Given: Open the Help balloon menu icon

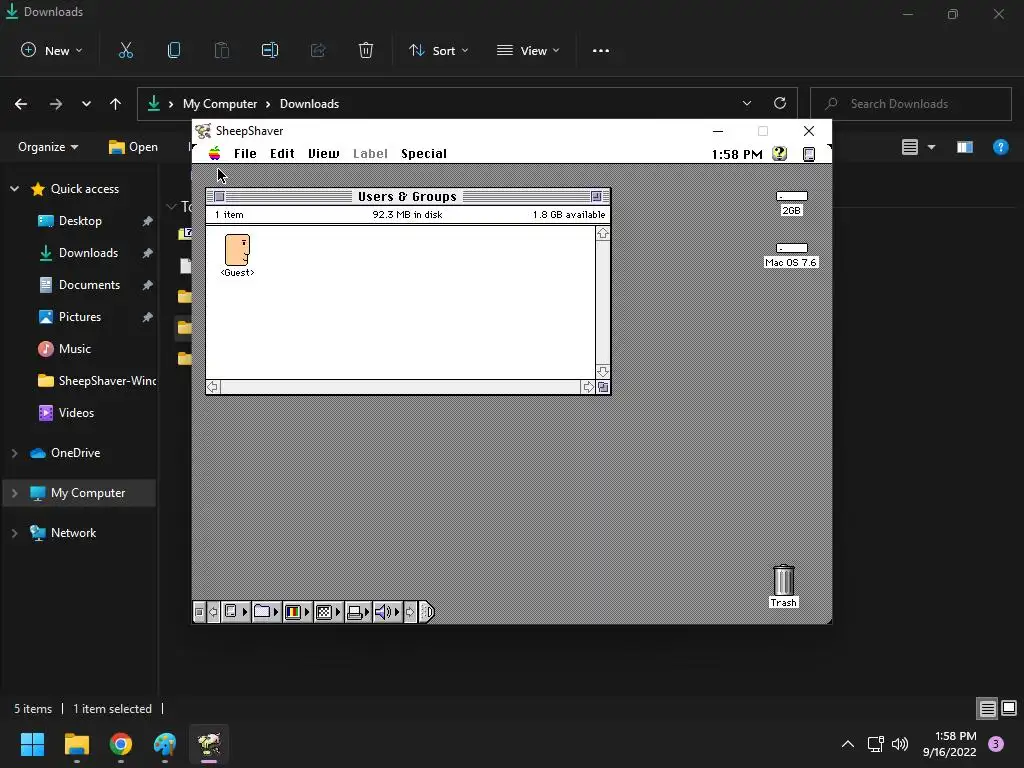Looking at the screenshot, I should point(780,153).
